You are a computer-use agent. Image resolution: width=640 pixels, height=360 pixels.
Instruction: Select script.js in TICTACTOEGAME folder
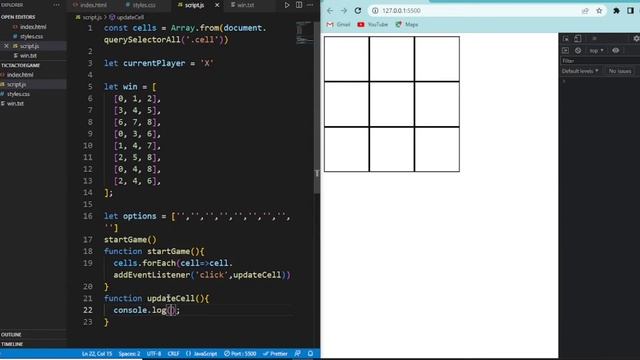[x=16, y=84]
